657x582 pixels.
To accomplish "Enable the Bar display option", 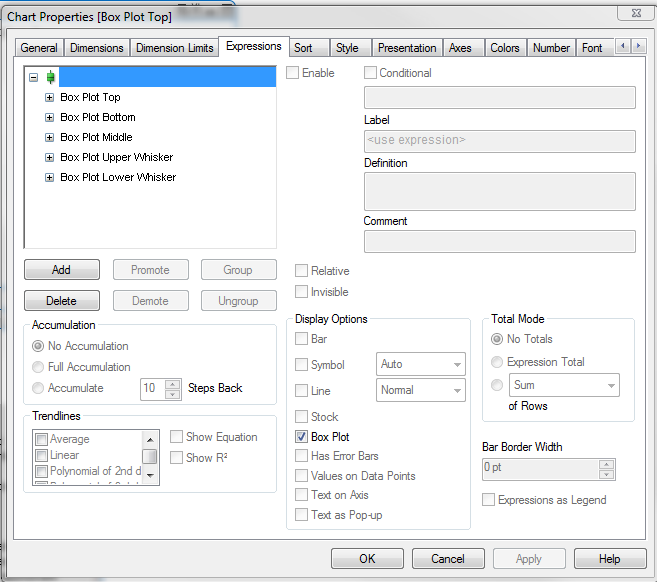I will point(301,339).
